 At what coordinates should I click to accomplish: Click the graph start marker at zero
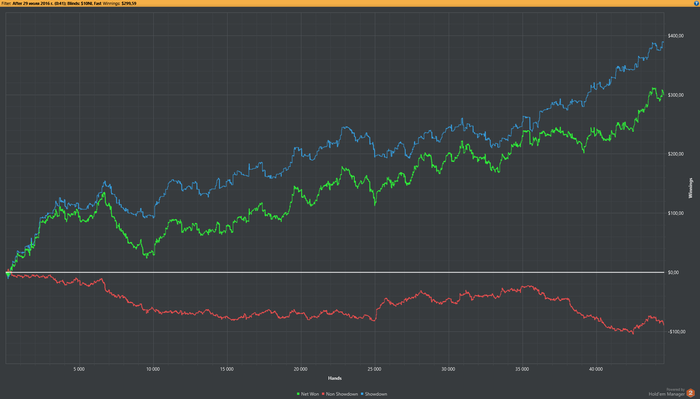coord(8,273)
